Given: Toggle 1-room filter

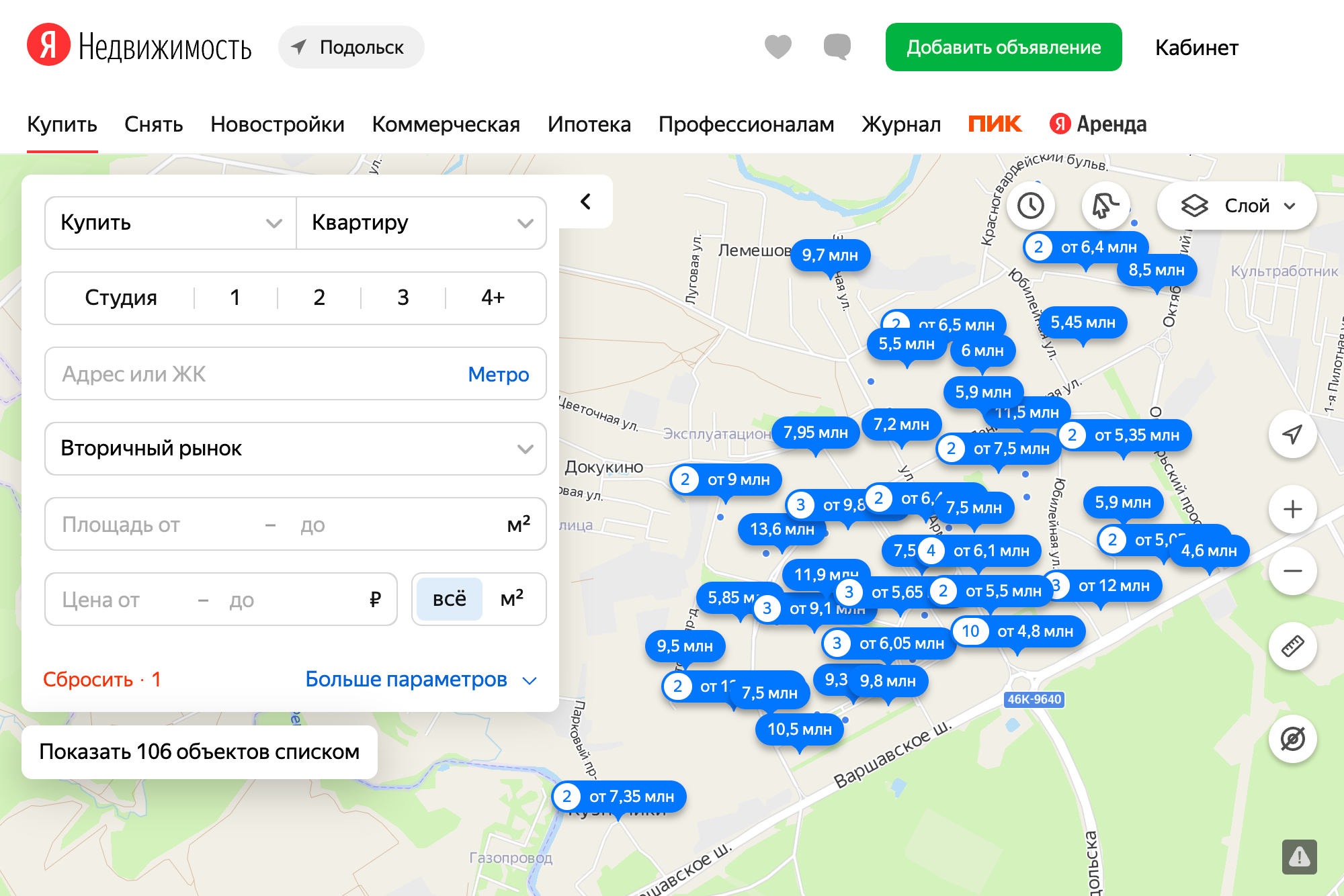Looking at the screenshot, I should pyautogui.click(x=235, y=298).
